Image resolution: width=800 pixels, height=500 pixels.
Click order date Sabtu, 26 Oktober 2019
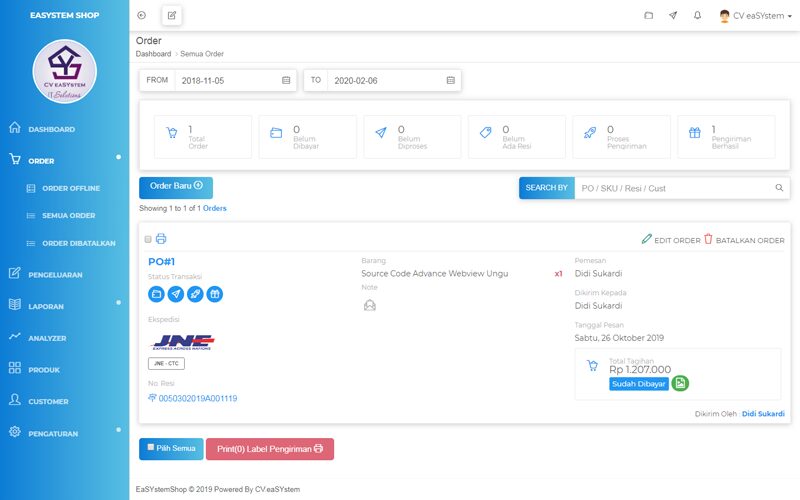coord(619,338)
